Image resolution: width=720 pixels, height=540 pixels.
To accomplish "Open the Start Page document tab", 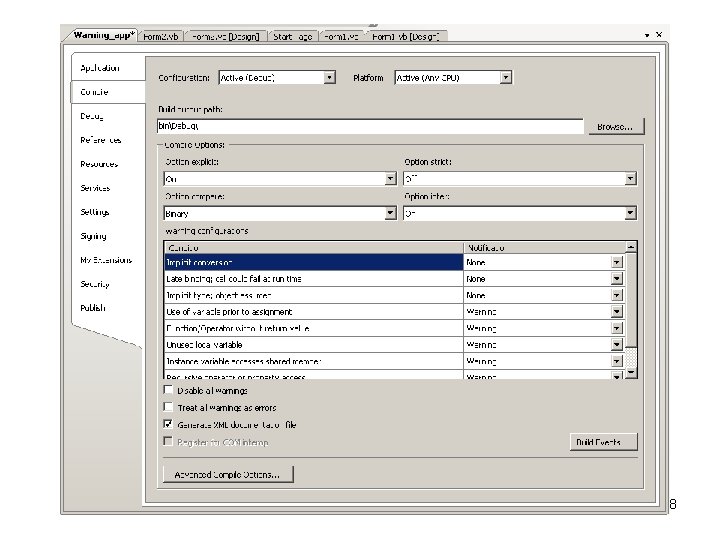I will [292, 36].
